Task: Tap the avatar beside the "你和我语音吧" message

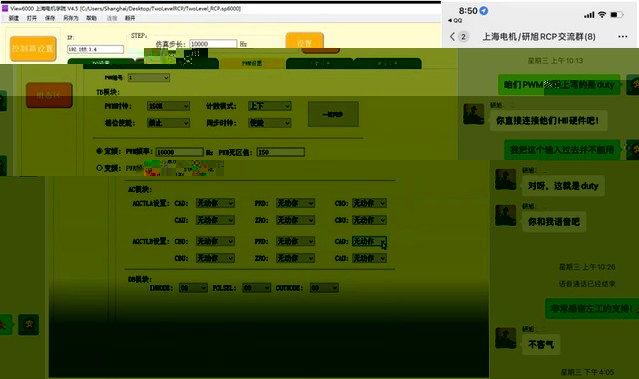Action: point(505,215)
